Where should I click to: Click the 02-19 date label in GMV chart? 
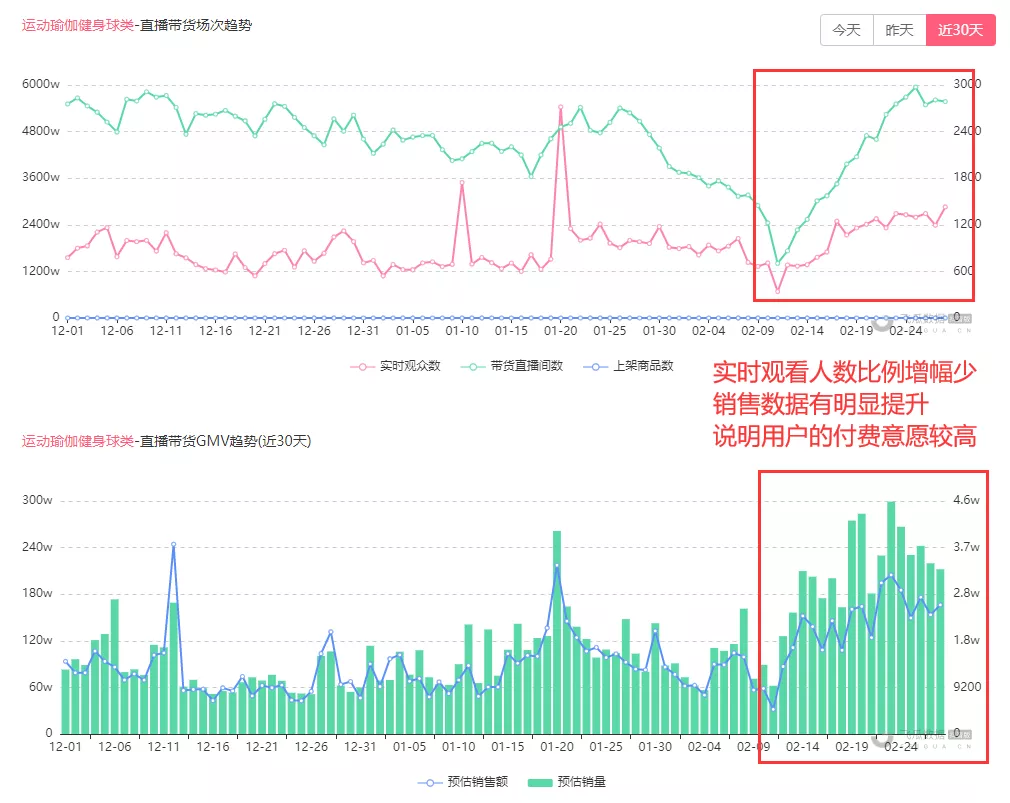pyautogui.click(x=852, y=747)
